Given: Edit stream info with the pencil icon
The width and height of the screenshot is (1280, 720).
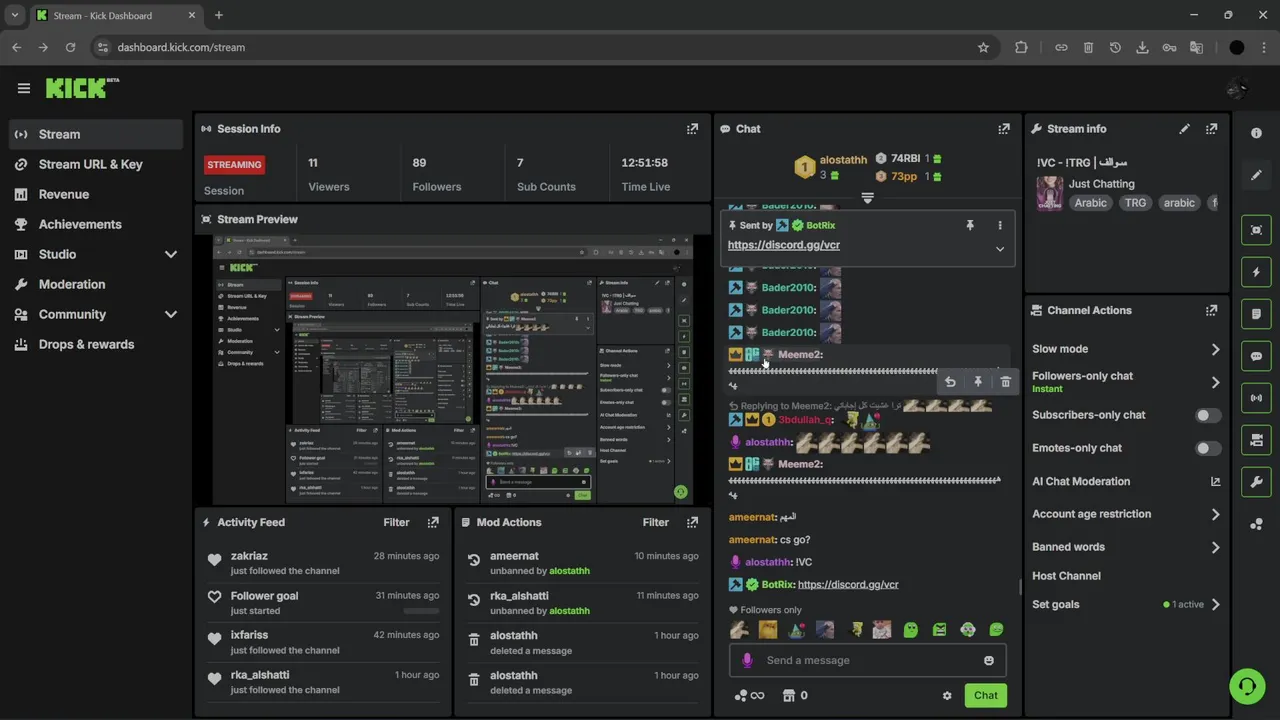Looking at the screenshot, I should tap(1184, 129).
